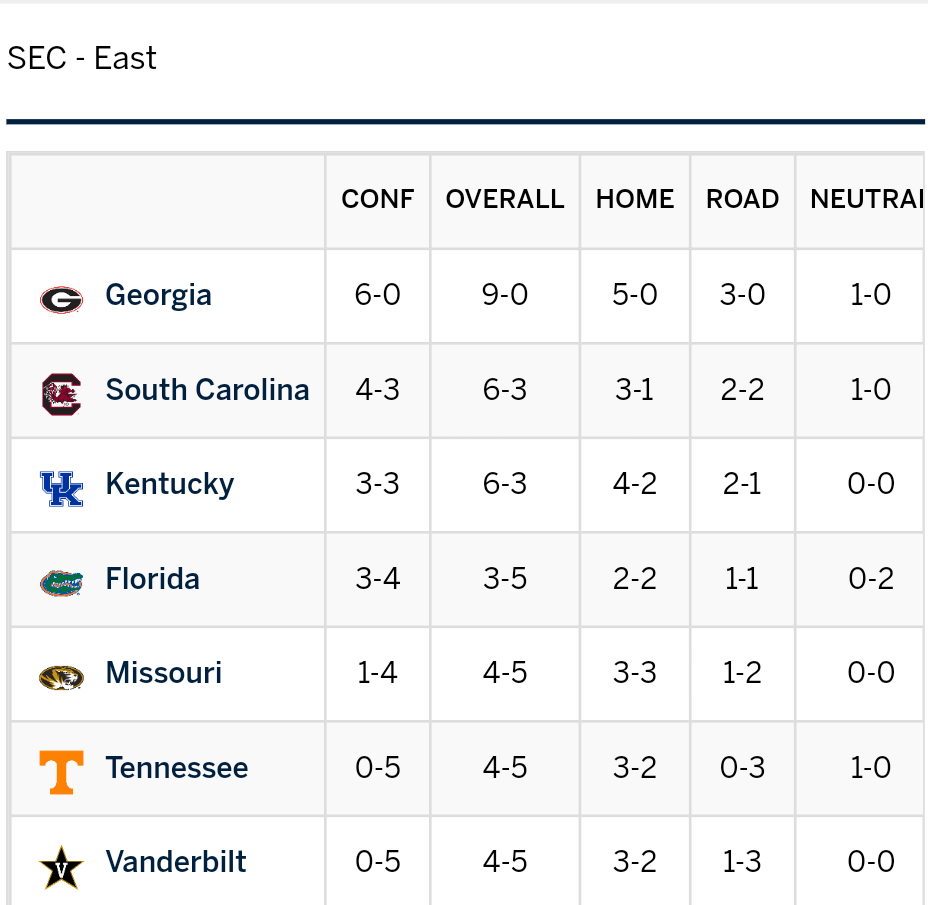
Task: Click the Georgia Bulldogs logo icon
Action: (x=61, y=298)
